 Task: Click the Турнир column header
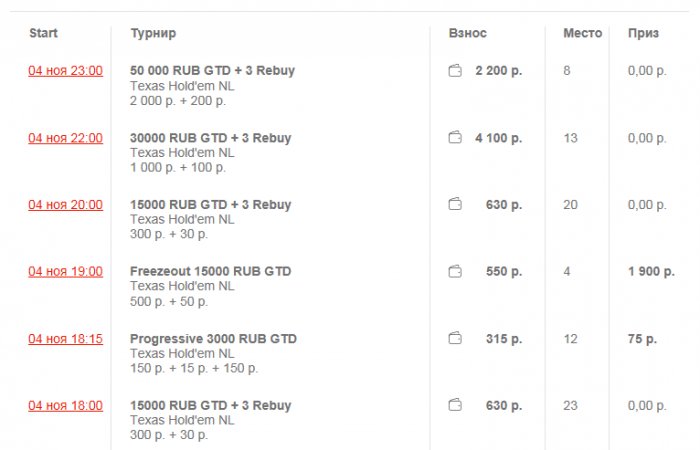(x=153, y=34)
